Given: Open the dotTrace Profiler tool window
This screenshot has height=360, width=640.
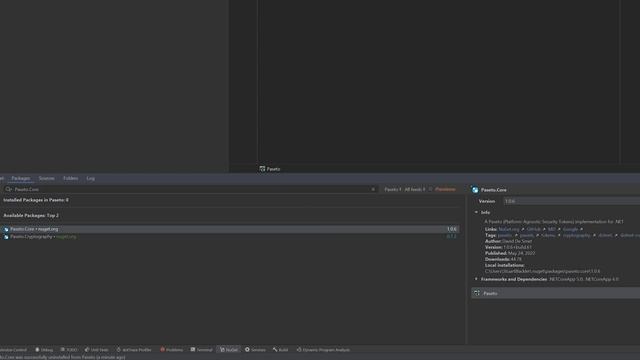Looking at the screenshot, I should point(134,350).
